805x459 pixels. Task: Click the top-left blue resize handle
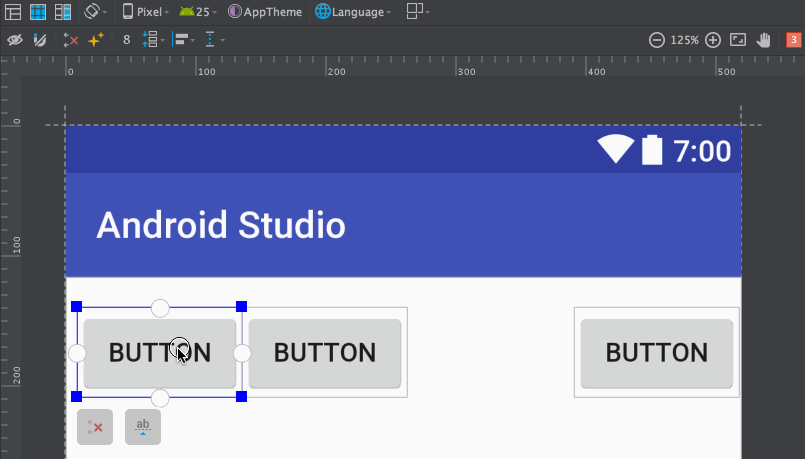76,307
